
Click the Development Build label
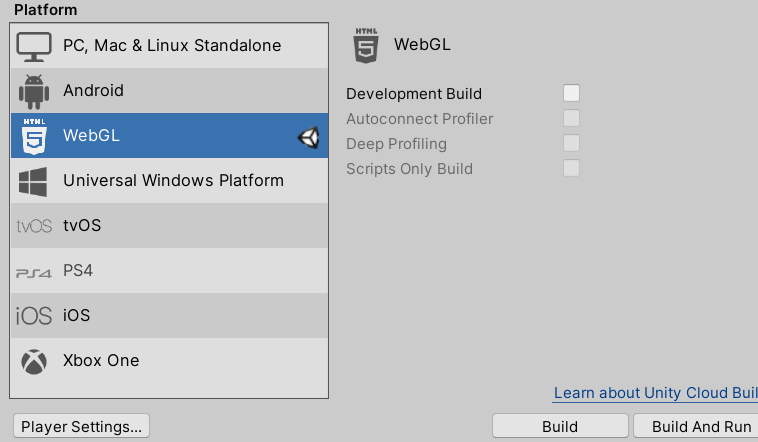click(414, 93)
